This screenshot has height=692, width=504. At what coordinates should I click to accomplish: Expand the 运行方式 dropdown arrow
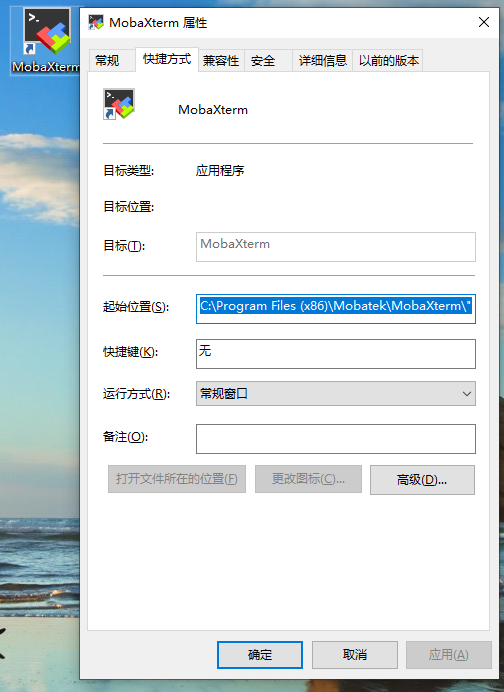pyautogui.click(x=466, y=394)
